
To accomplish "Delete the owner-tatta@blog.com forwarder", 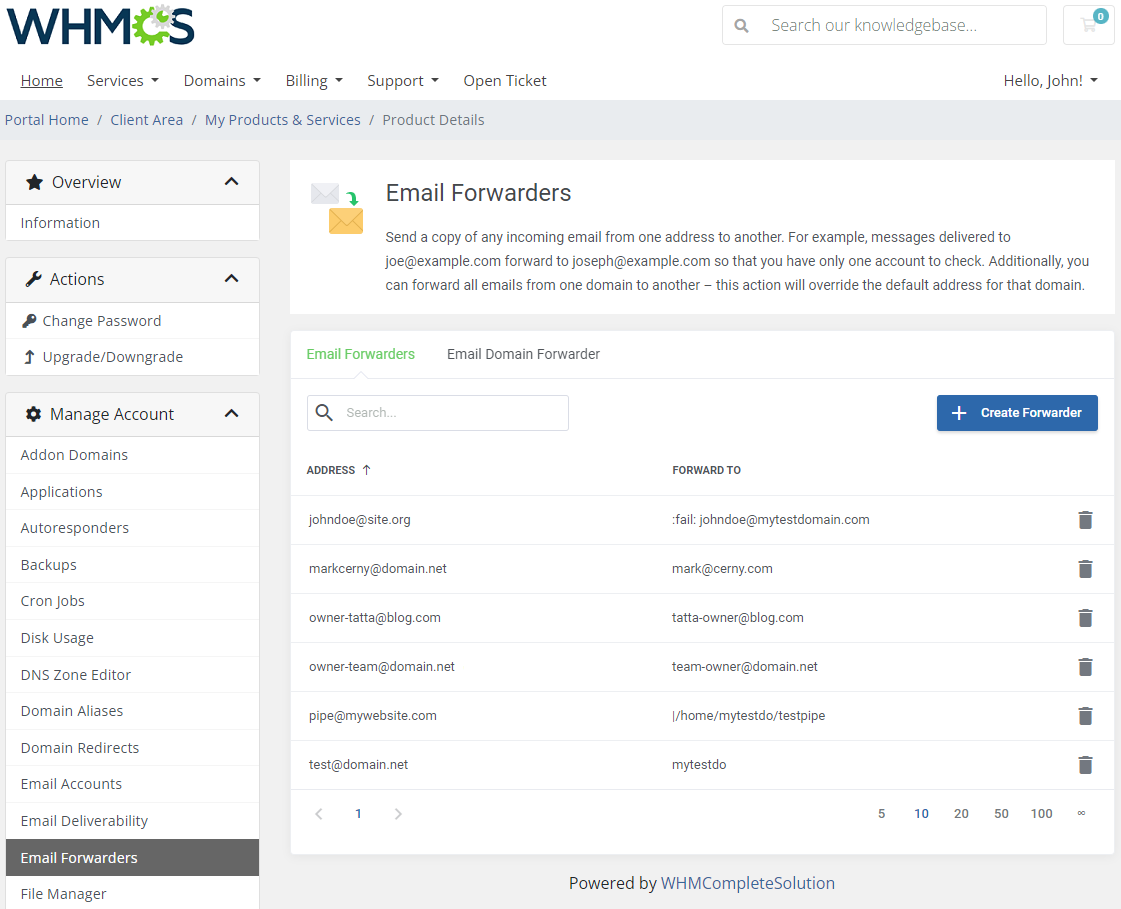I will [1085, 618].
